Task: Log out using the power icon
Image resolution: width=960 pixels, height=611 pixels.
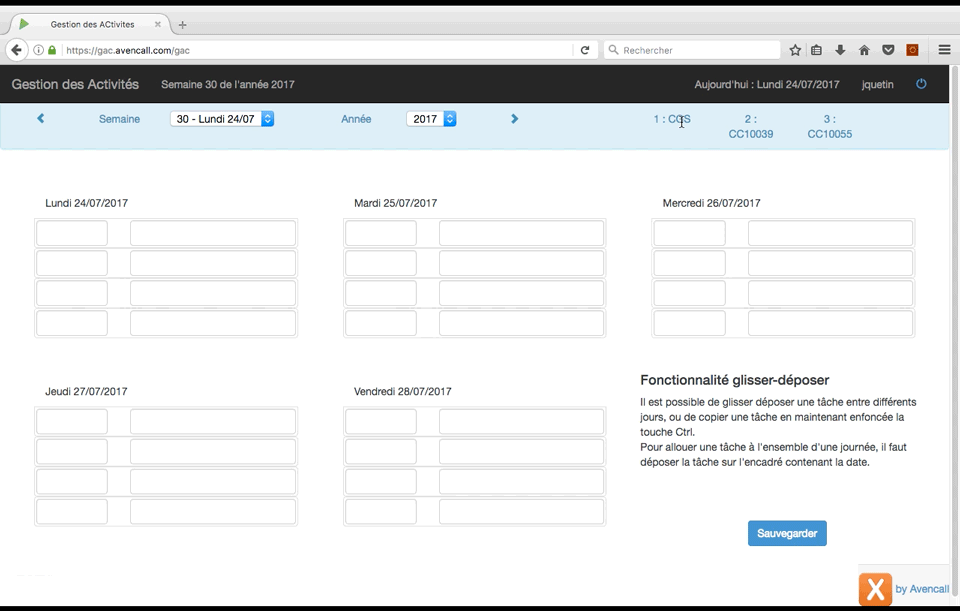Action: tap(921, 84)
